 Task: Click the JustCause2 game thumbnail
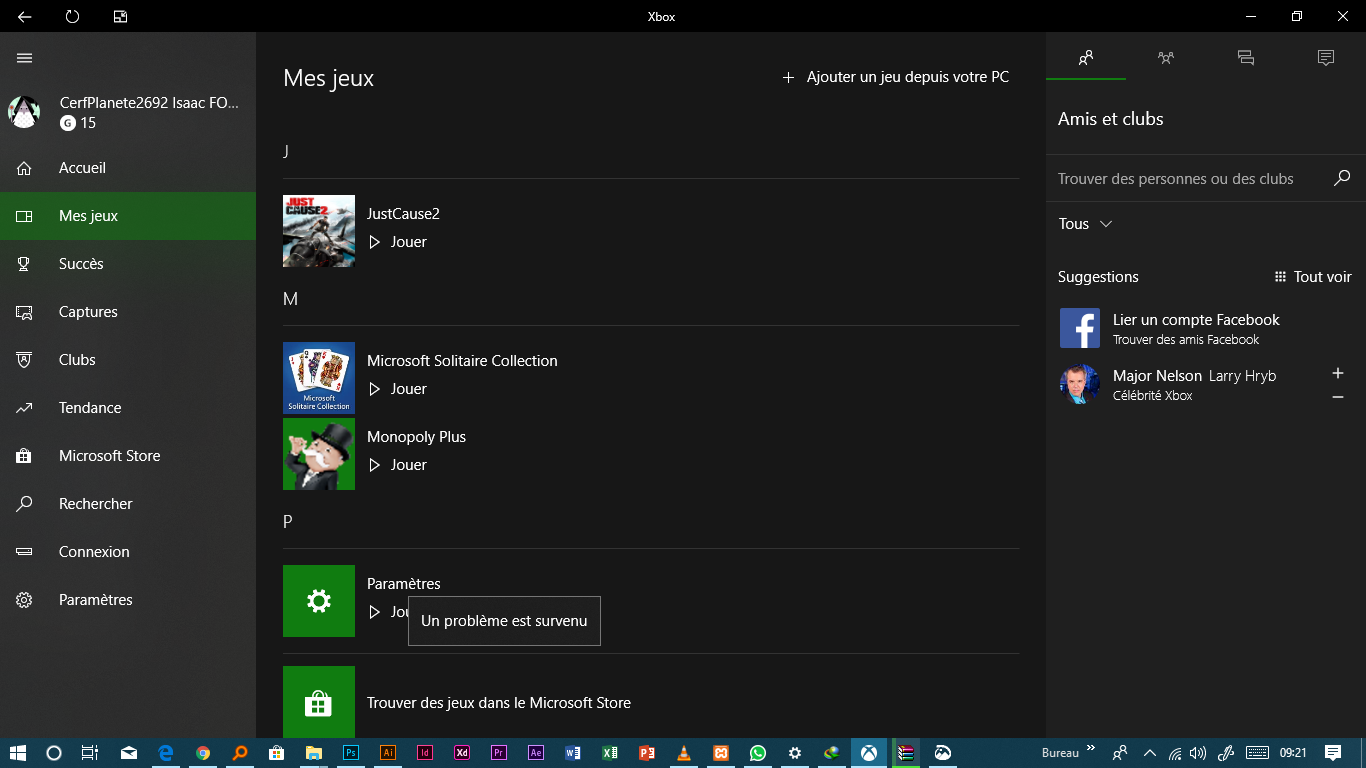pos(319,231)
